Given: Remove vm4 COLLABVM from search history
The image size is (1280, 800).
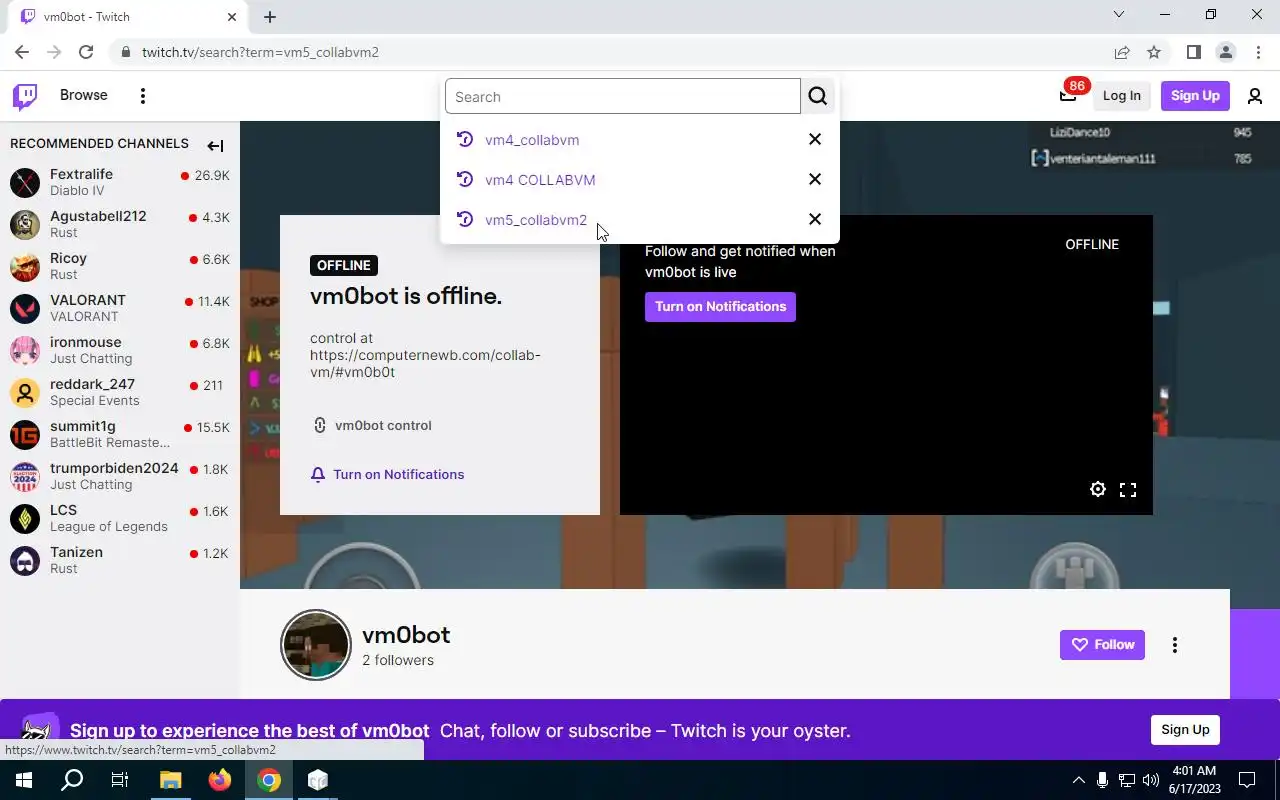Looking at the screenshot, I should pyautogui.click(x=815, y=179).
